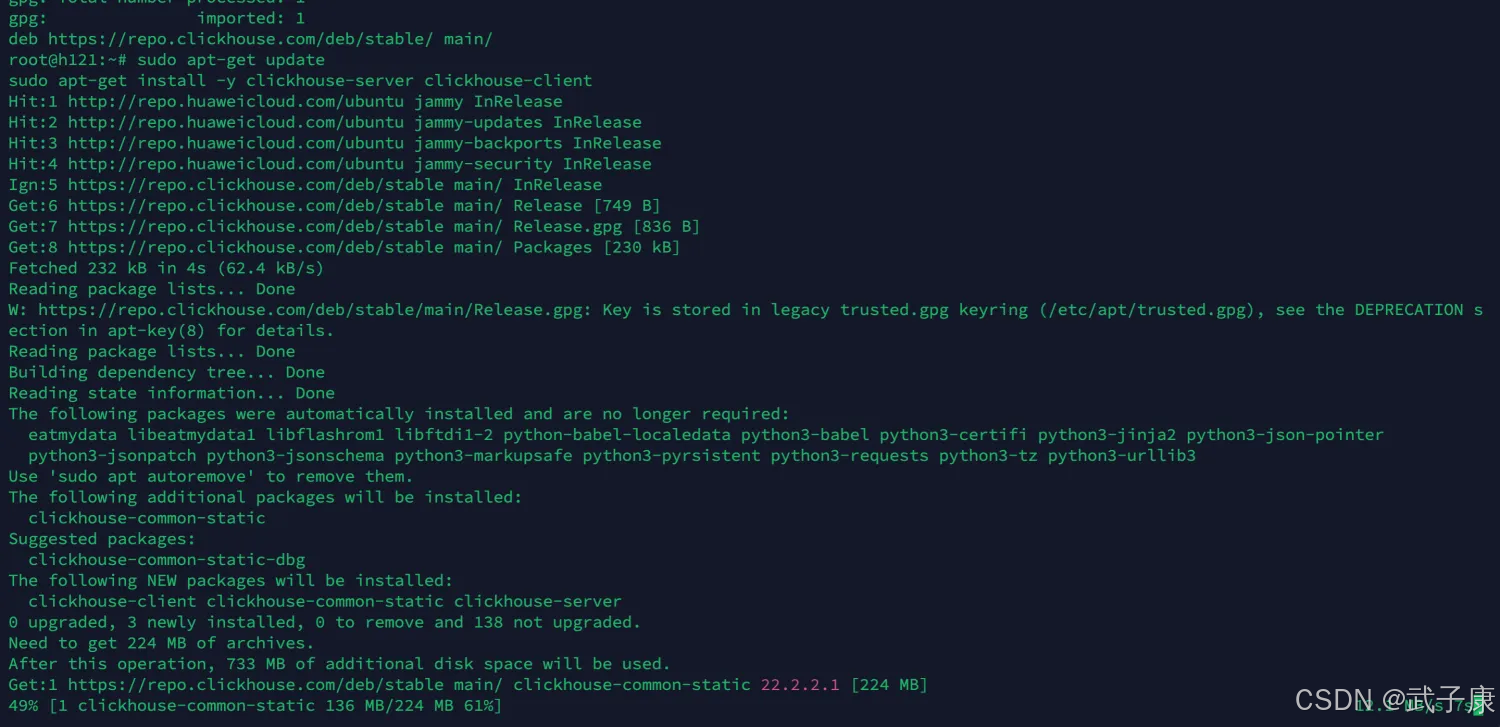
Task: Open the Hit:1 huaweicloud jammy InRelease URL
Action: 236,102
